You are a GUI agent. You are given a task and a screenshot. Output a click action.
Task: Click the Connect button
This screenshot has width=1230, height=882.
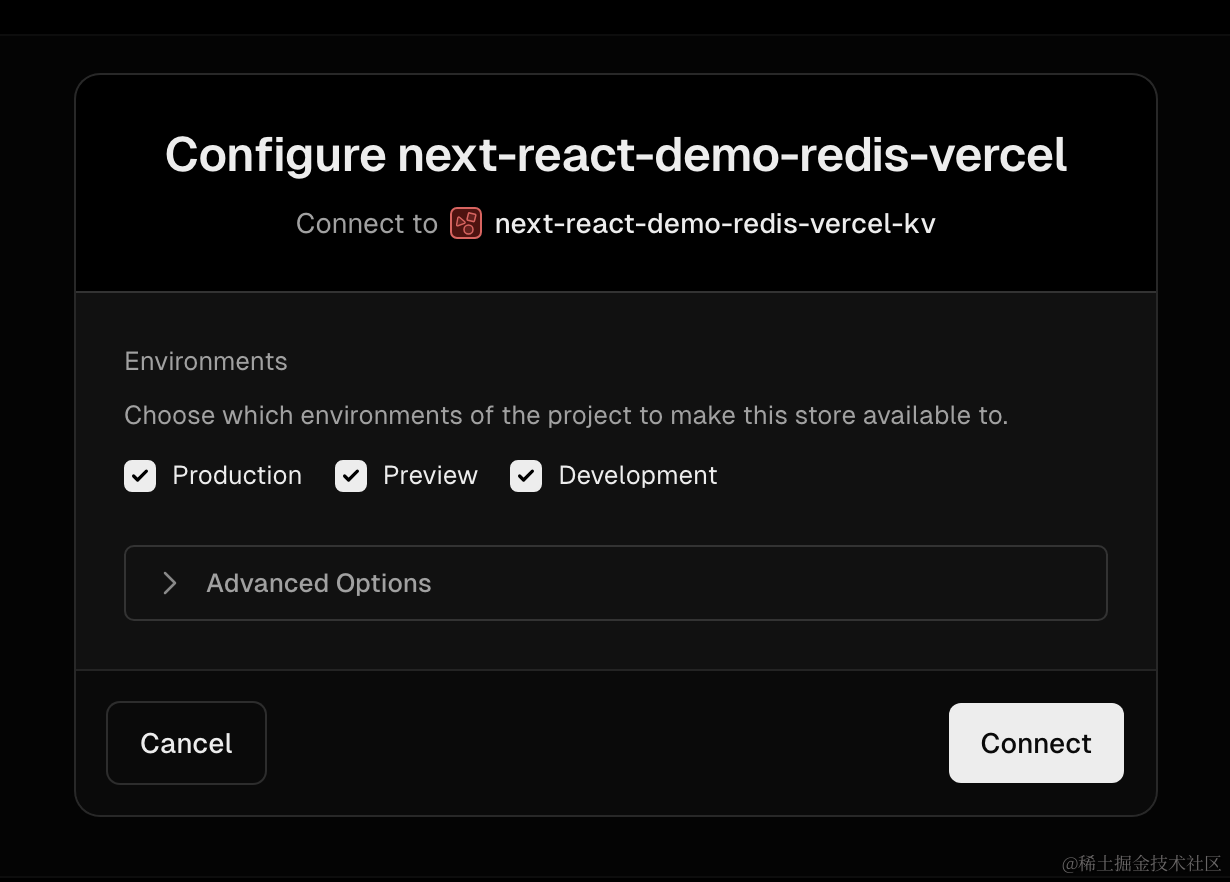(1036, 743)
